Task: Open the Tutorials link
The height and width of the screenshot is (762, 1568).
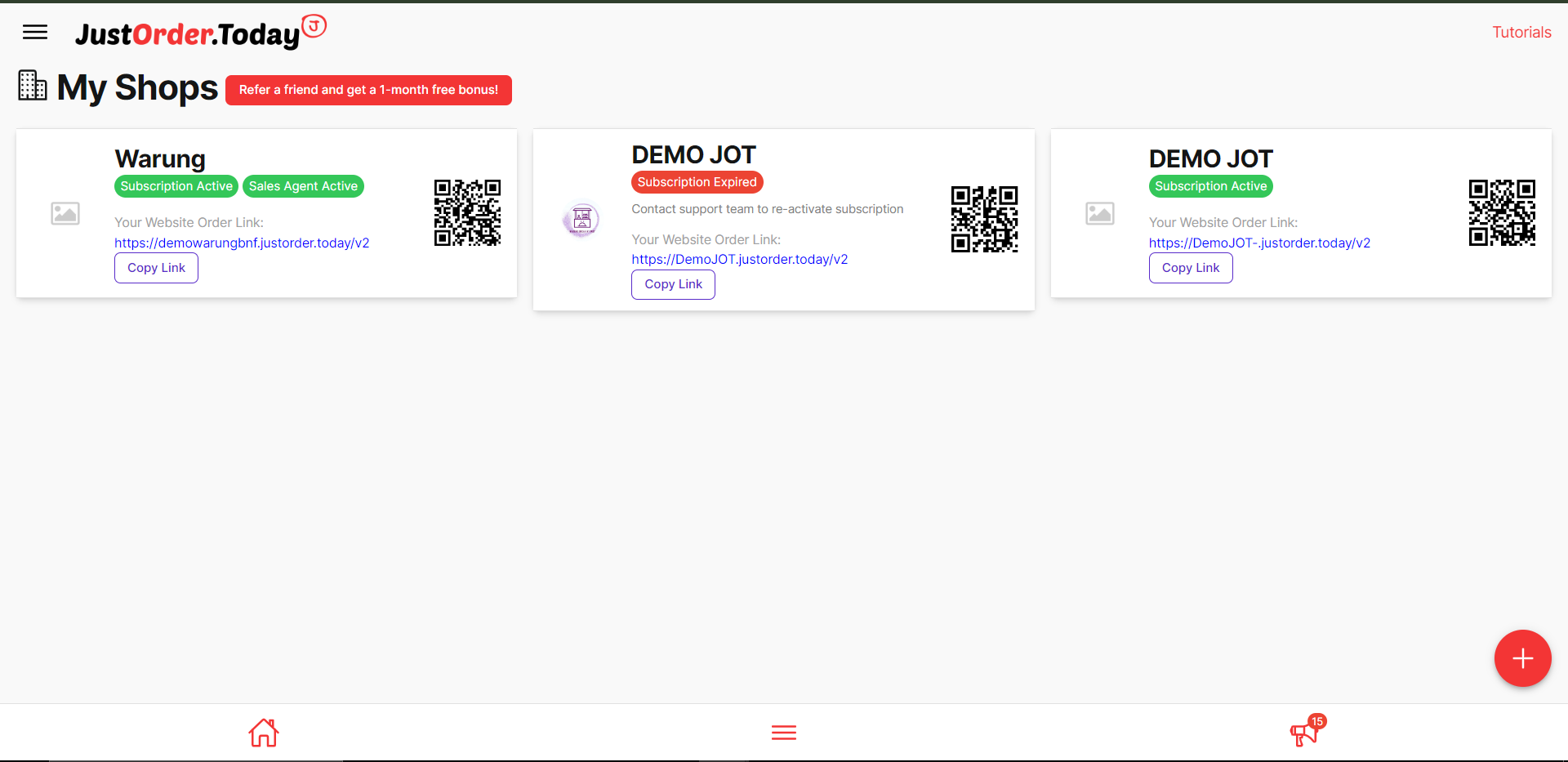Action: click(1521, 33)
